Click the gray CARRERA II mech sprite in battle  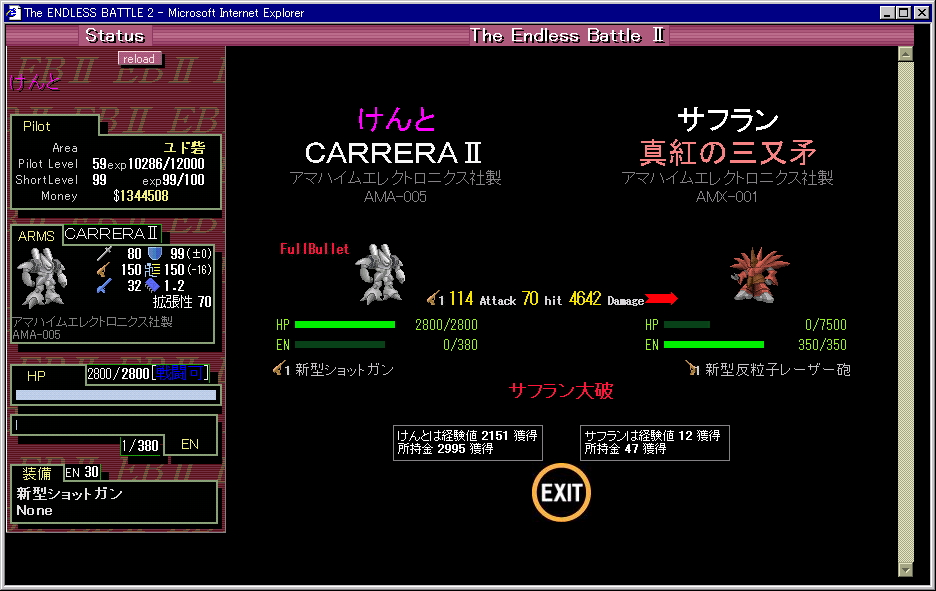[x=379, y=273]
